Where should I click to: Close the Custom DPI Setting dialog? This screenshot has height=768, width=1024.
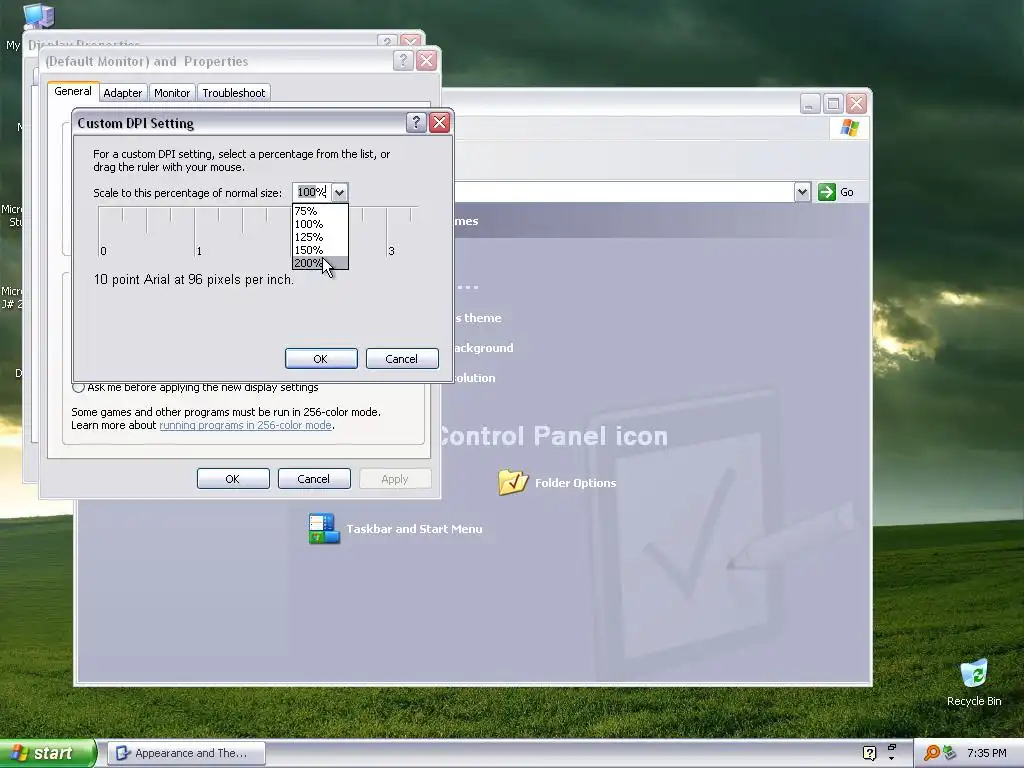[x=440, y=123]
